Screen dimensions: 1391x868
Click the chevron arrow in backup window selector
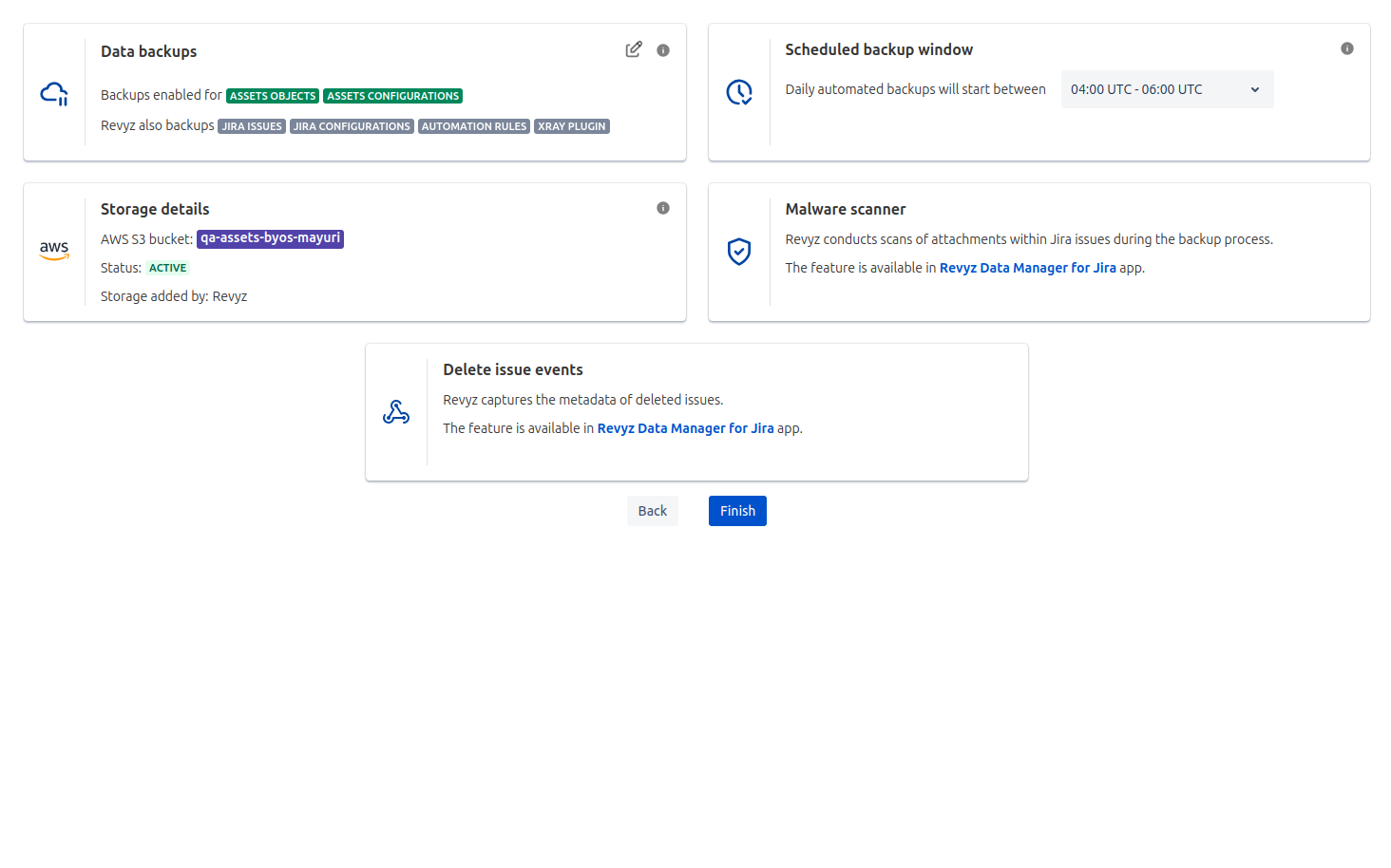pos(1254,89)
